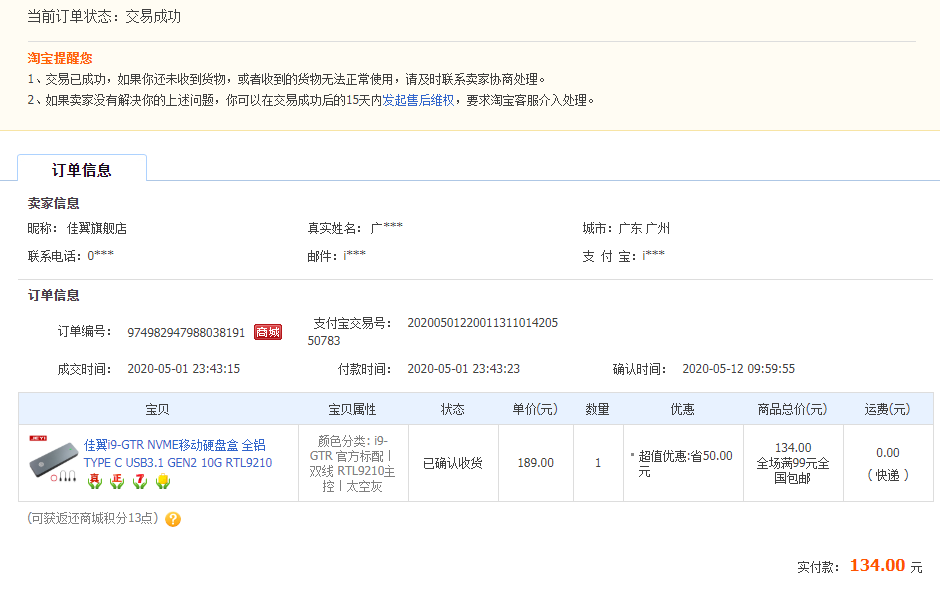The image size is (940, 591).
Task: Click the 颜色分类 product attribute cell
Action: 352,463
